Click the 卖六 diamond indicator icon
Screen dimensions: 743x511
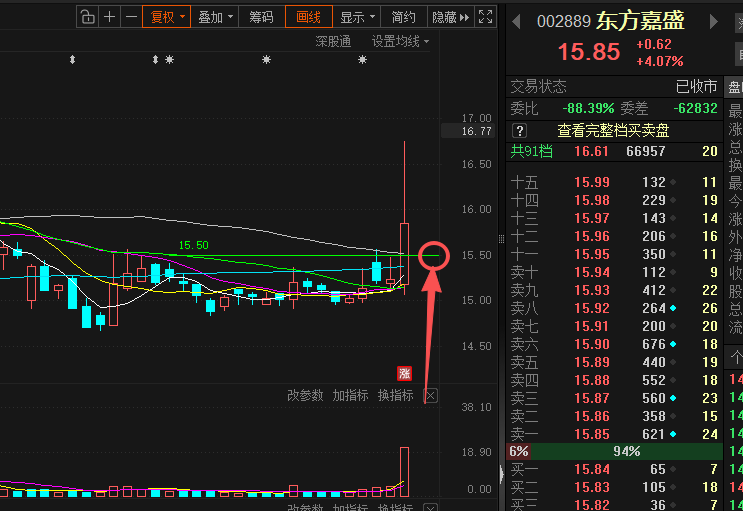pyautogui.click(x=673, y=344)
